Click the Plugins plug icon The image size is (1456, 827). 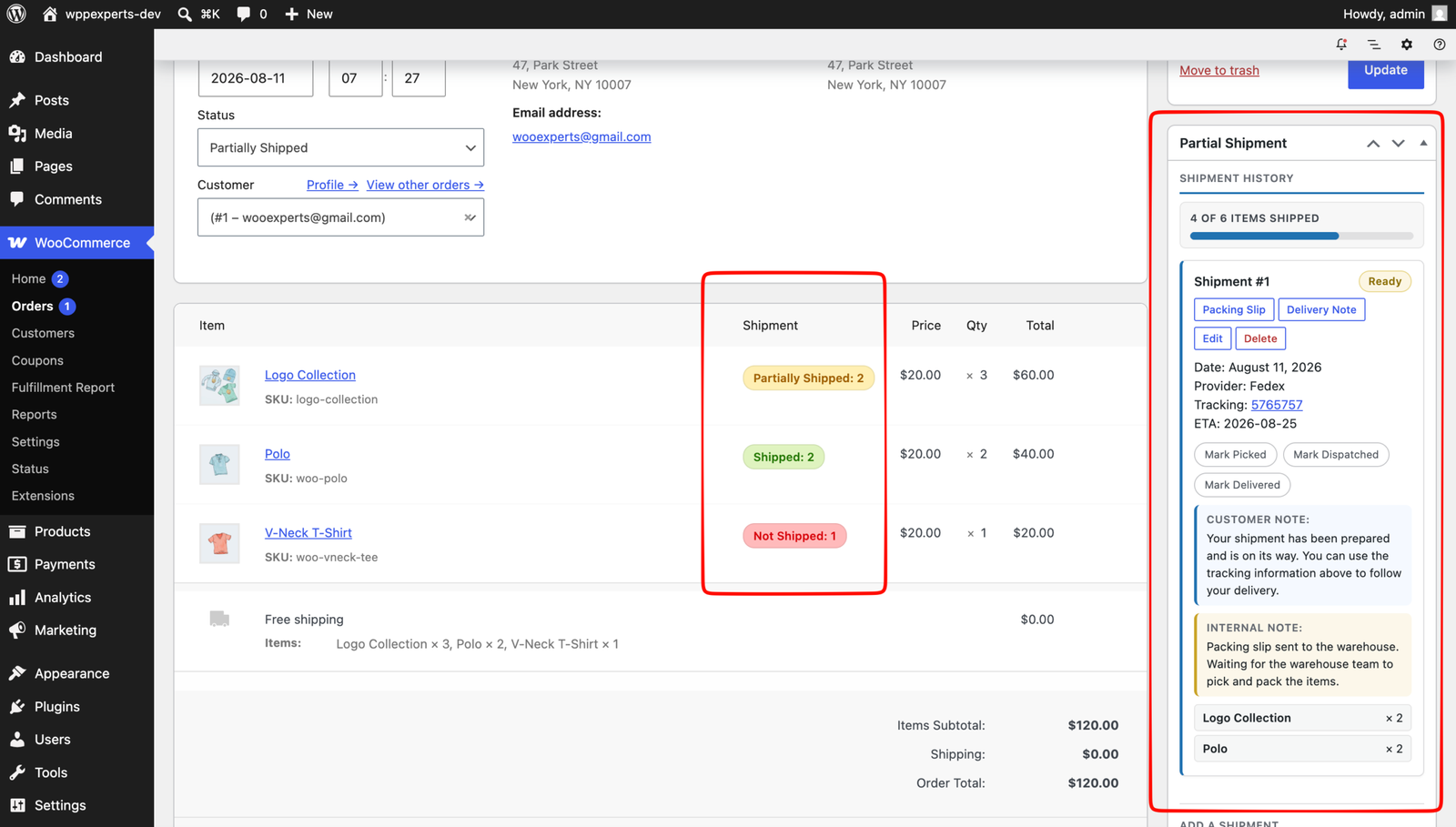(x=17, y=707)
